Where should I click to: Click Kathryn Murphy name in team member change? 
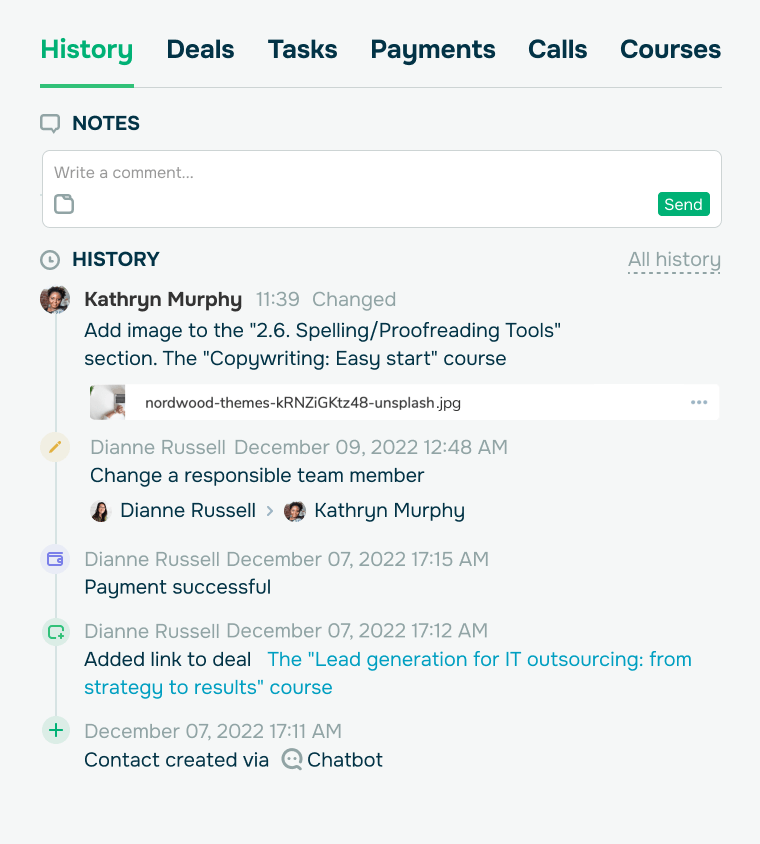pyautogui.click(x=389, y=511)
